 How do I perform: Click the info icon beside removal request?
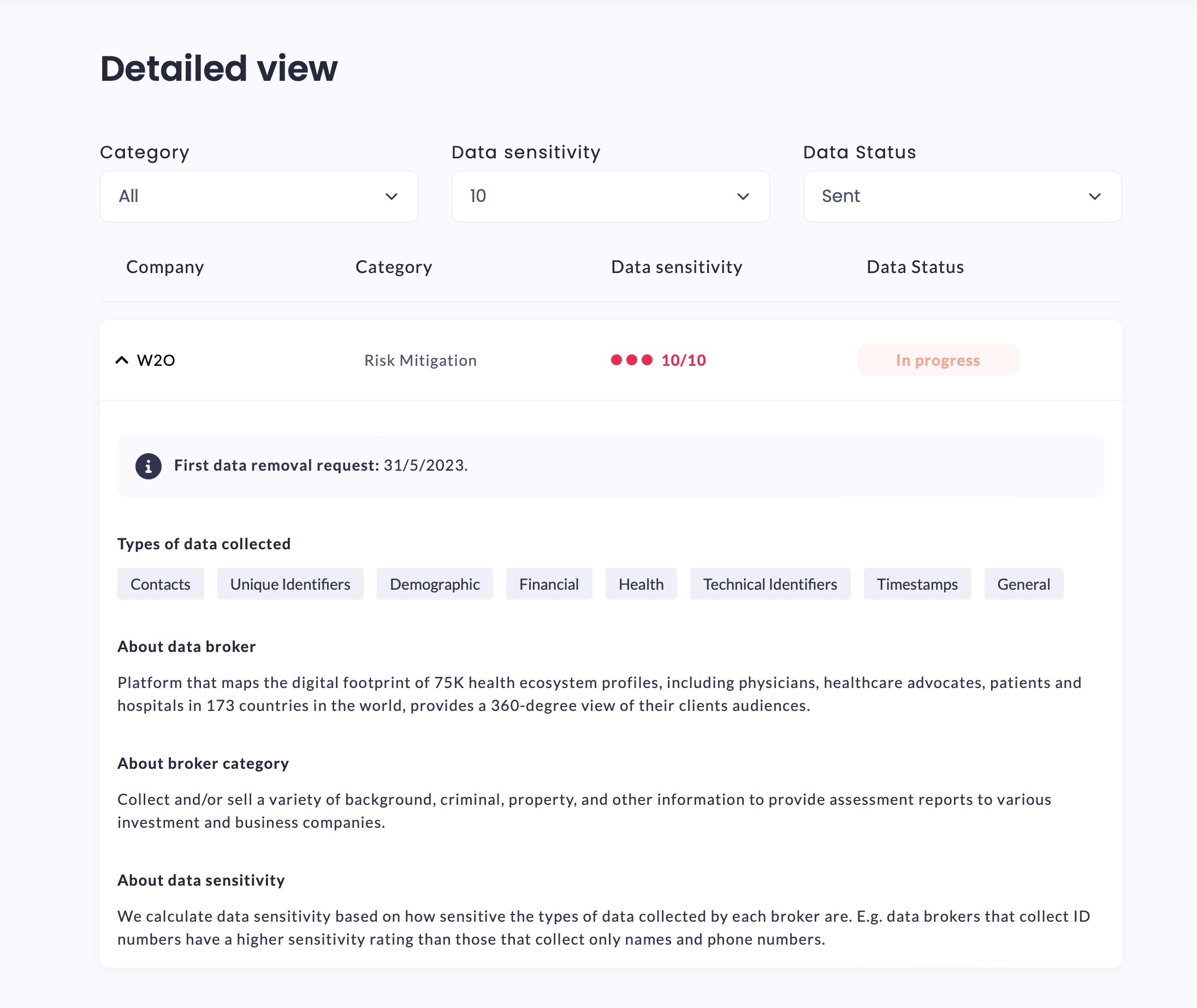(x=148, y=466)
